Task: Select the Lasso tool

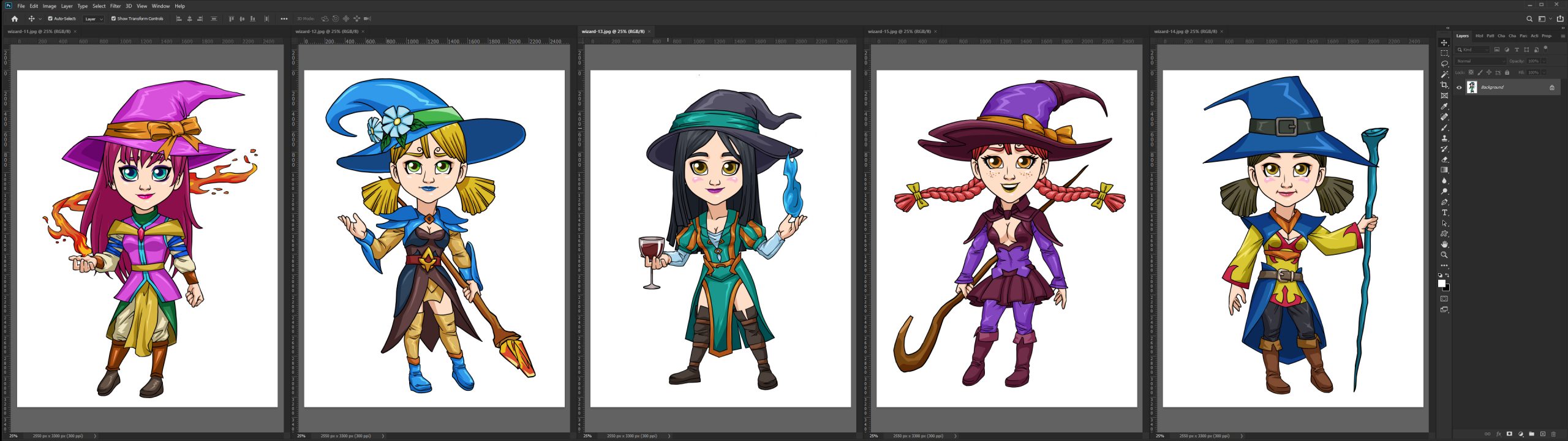Action: [x=1444, y=64]
